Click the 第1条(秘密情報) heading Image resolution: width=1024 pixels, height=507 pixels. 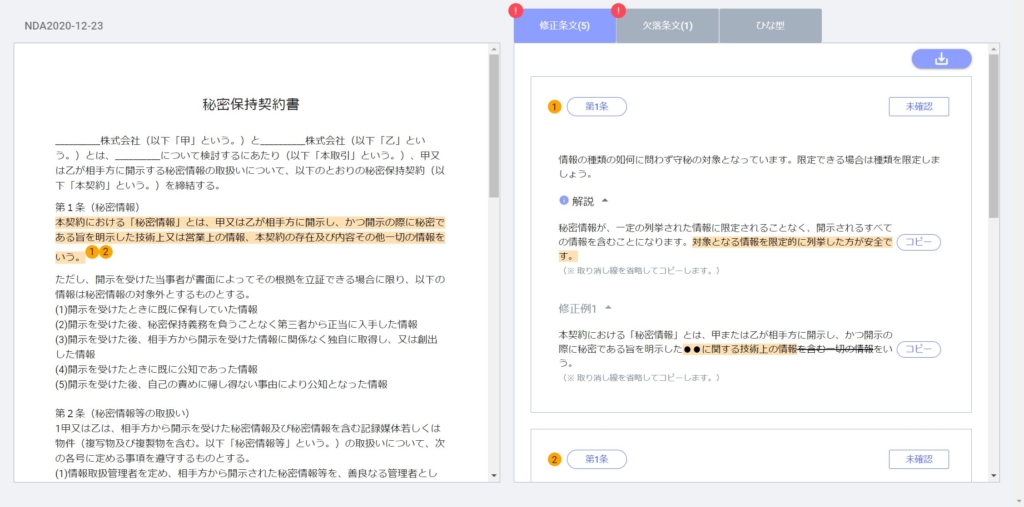tap(97, 207)
